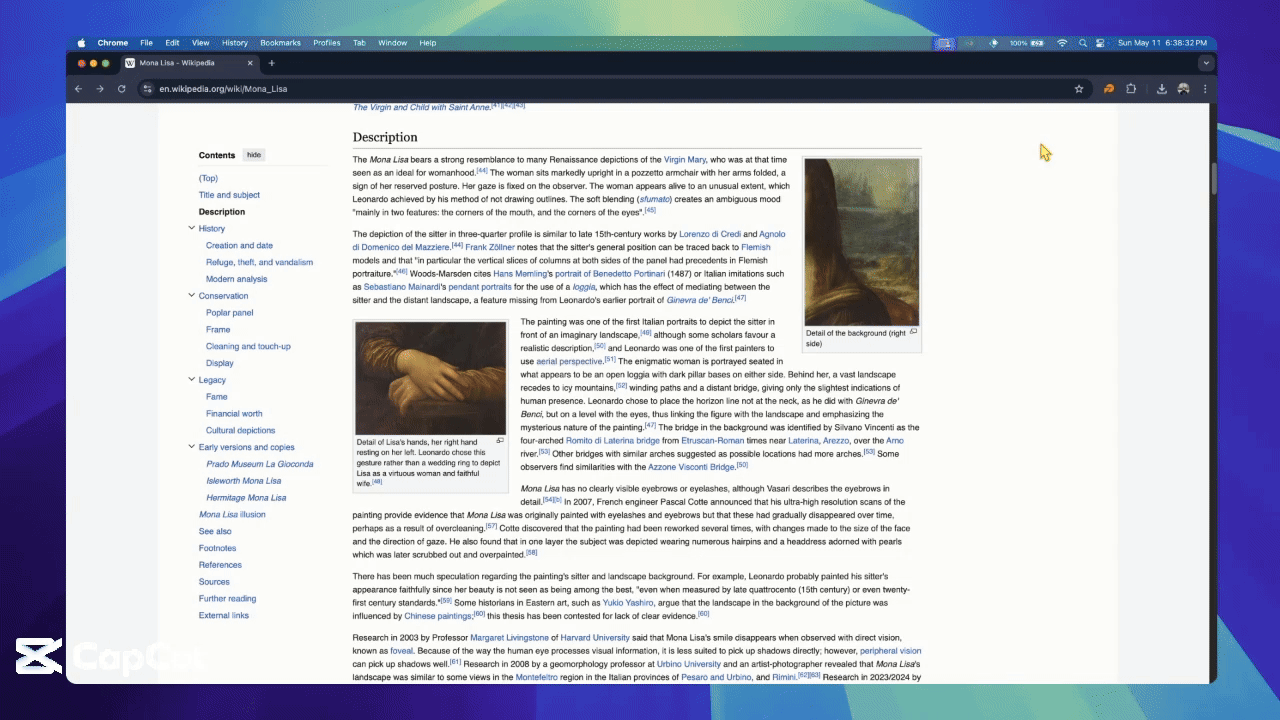This screenshot has width=1280, height=720.
Task: Open Wi-Fi status in menu bar
Action: coord(1062,43)
